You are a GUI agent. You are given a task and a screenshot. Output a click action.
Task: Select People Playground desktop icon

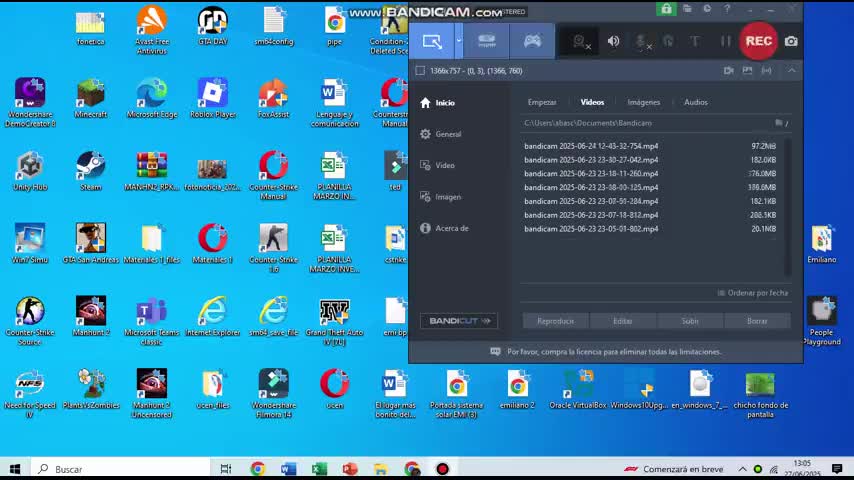tap(821, 321)
